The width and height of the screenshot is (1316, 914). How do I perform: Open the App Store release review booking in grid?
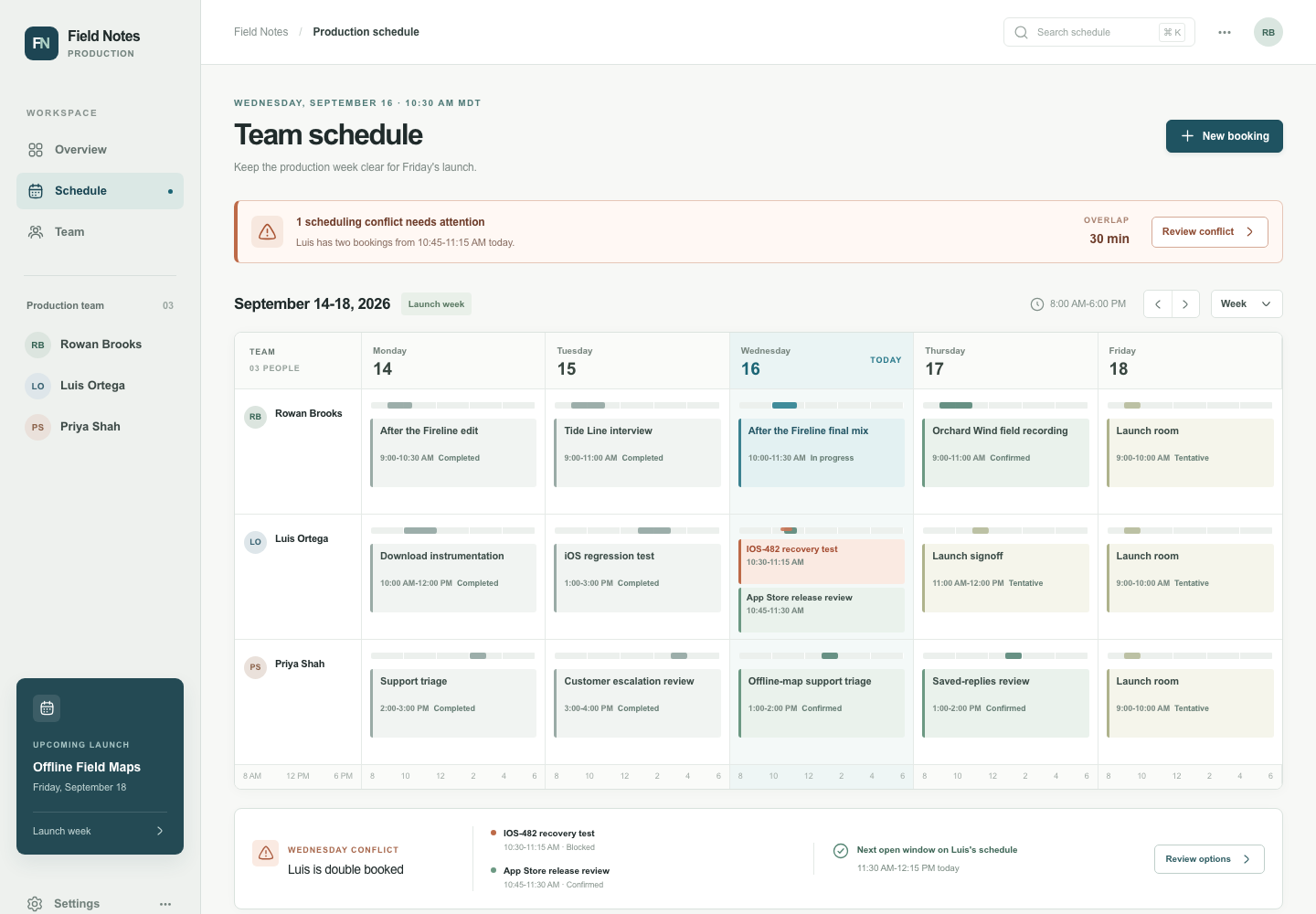pyautogui.click(x=822, y=610)
